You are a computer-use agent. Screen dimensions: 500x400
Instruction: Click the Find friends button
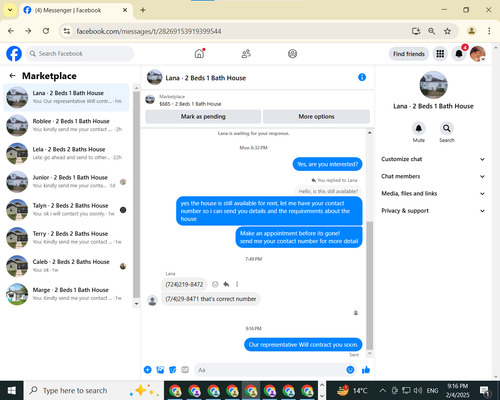point(409,54)
